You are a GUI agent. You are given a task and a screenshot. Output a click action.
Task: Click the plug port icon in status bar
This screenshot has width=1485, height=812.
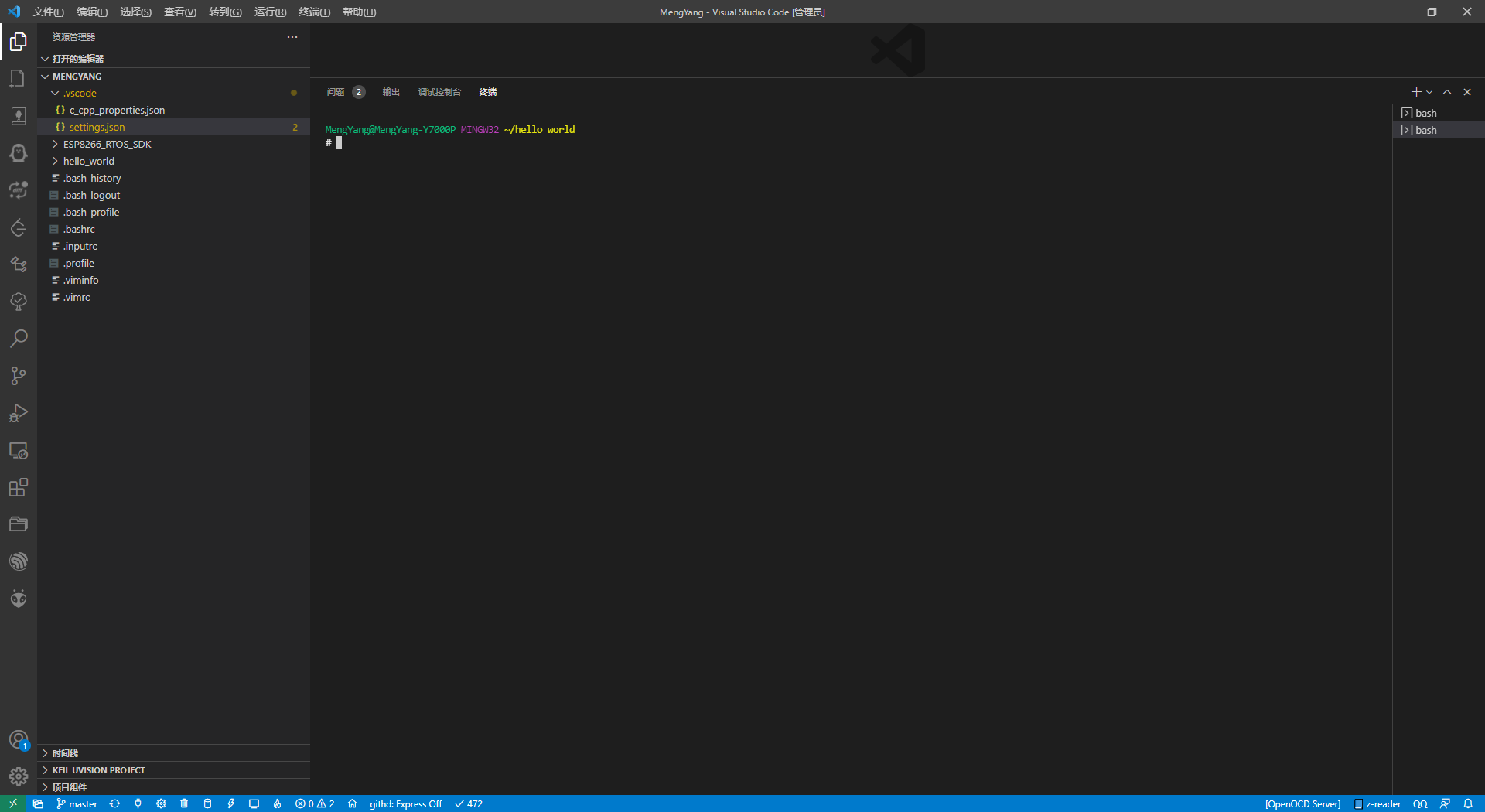(x=138, y=803)
